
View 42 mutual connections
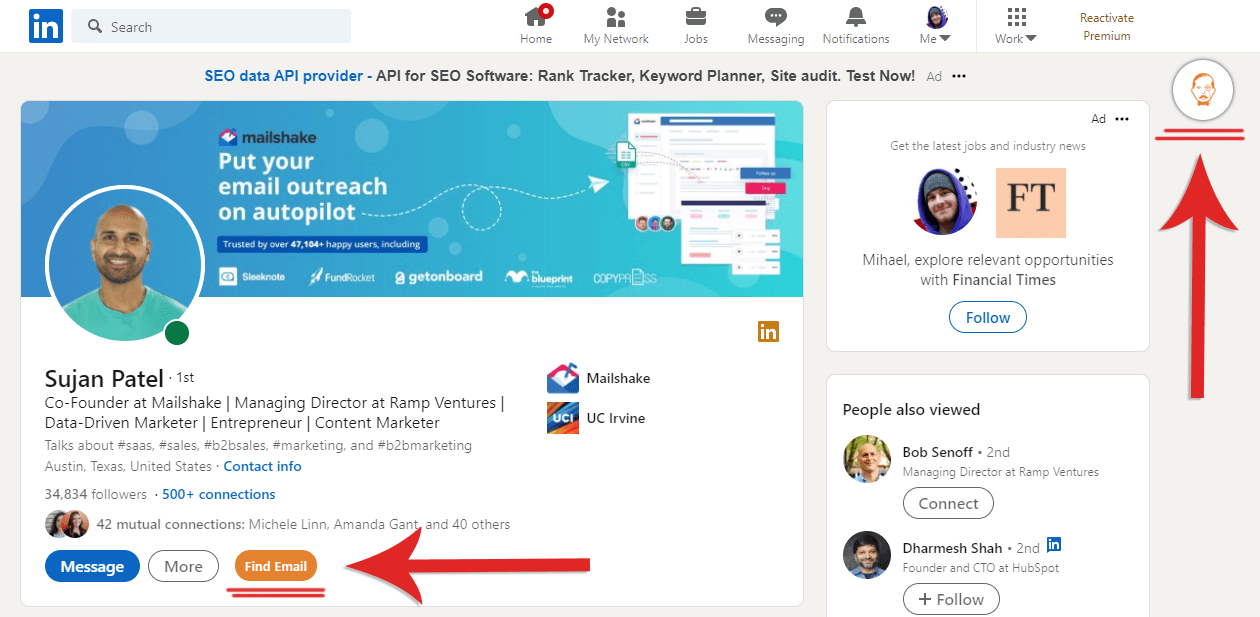click(x=303, y=524)
